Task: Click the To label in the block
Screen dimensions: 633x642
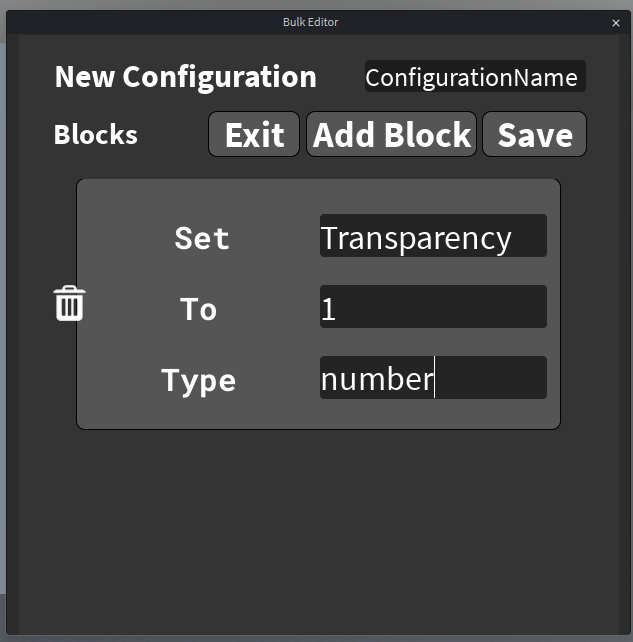Action: (199, 309)
